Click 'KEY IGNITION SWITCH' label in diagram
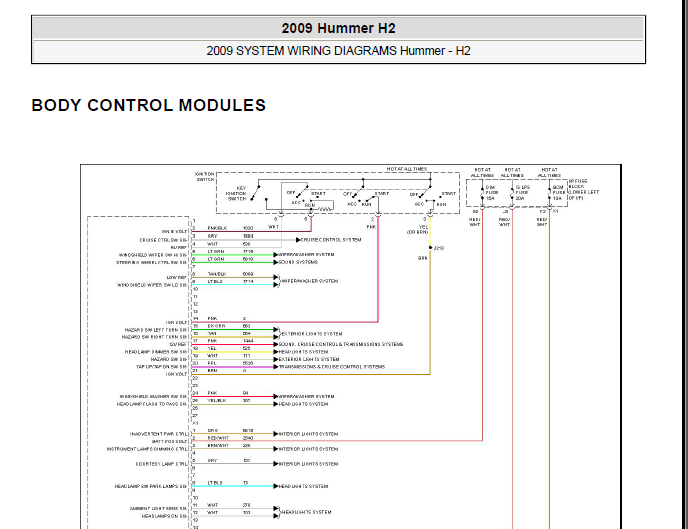This screenshot has width=688, height=529. (x=236, y=193)
